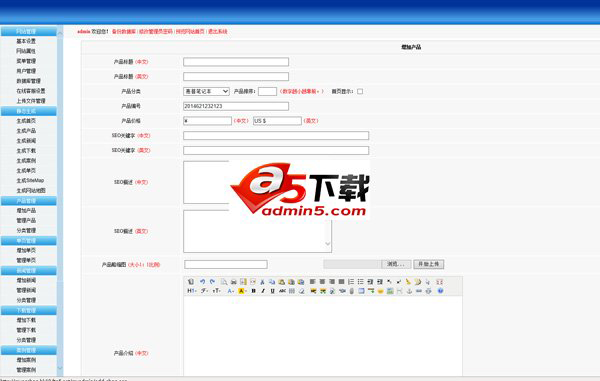Click the 浏览... browse file button

[396, 264]
